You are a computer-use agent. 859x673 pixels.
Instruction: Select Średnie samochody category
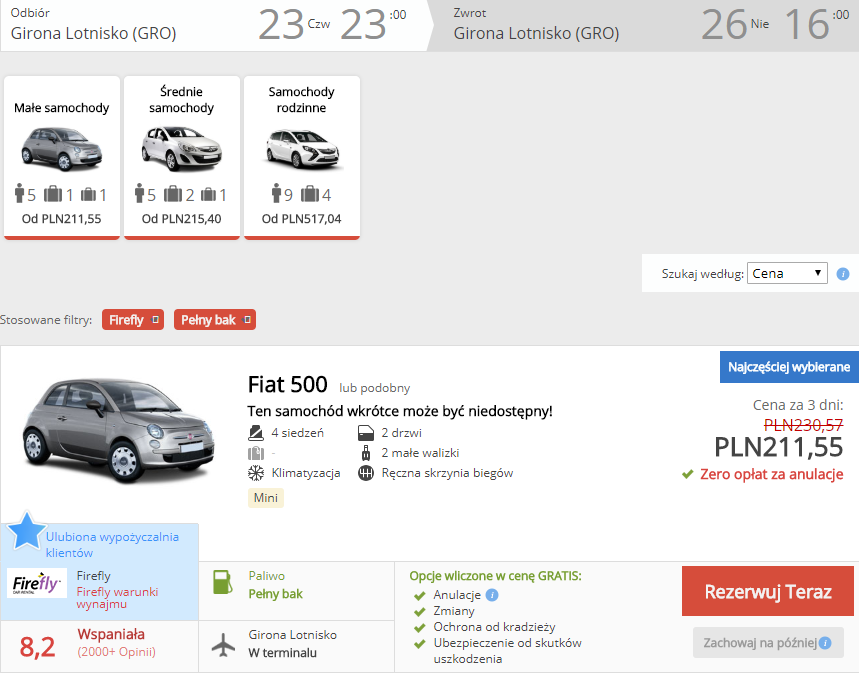[x=182, y=158]
